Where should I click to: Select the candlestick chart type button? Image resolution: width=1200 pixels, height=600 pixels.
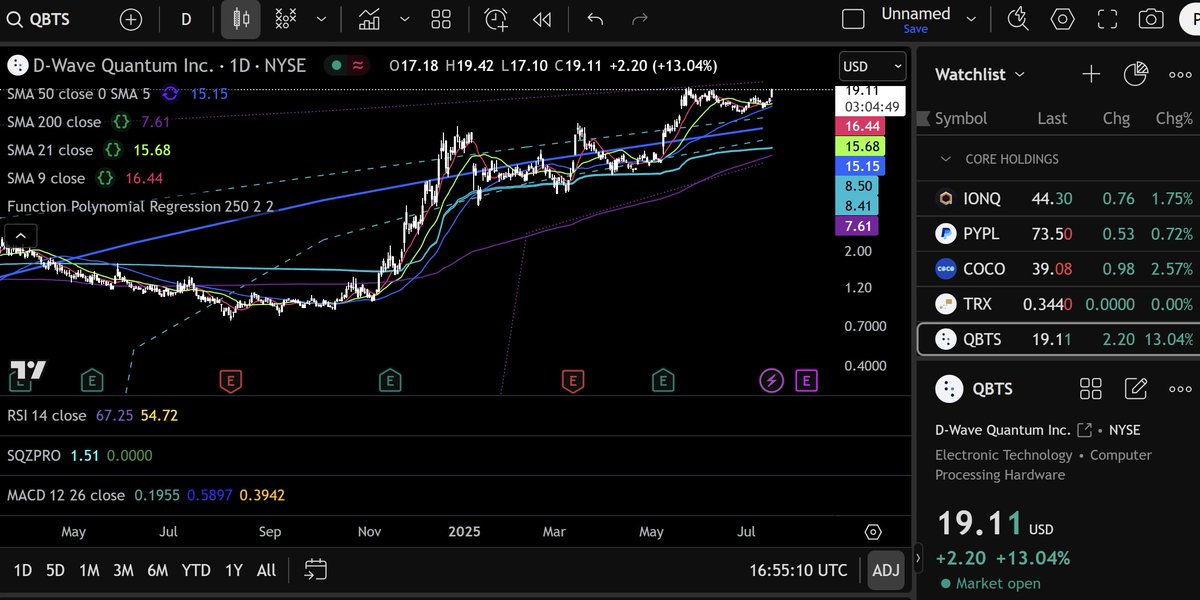click(240, 19)
